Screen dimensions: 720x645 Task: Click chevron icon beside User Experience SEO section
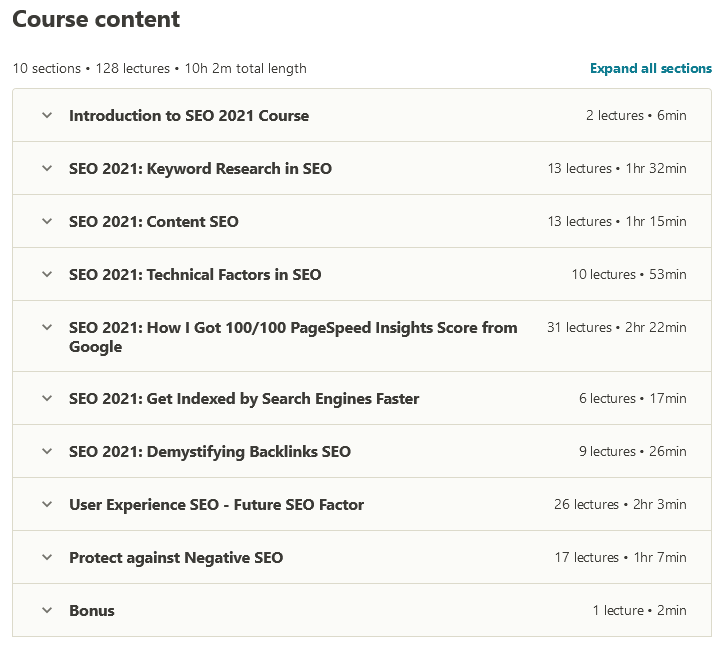46,504
